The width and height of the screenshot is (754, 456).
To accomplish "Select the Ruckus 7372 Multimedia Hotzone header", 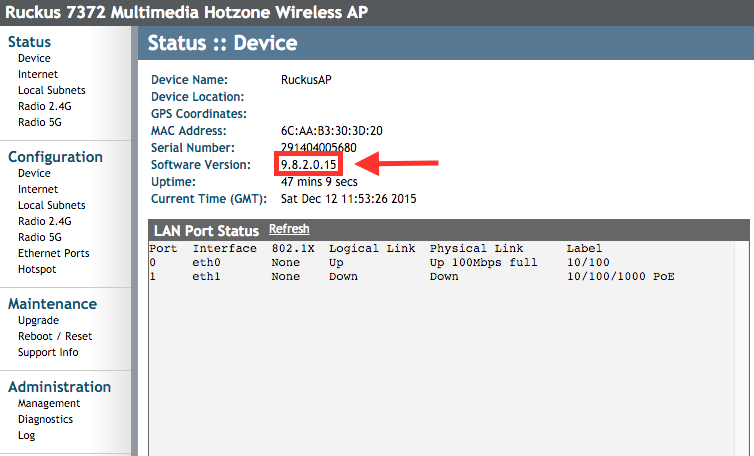I will tap(186, 12).
